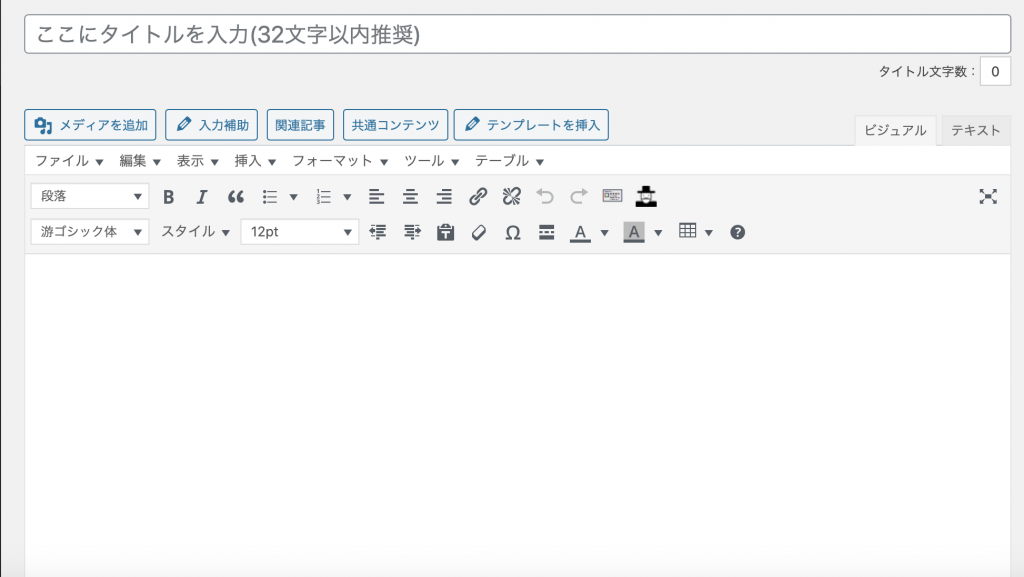Clear formatting with eraser icon

479,232
